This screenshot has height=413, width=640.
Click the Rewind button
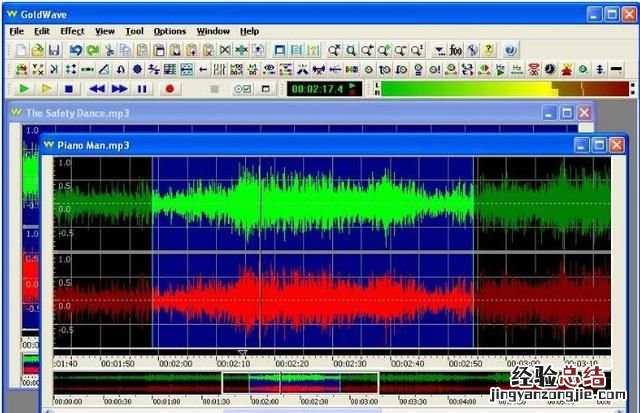click(97, 89)
